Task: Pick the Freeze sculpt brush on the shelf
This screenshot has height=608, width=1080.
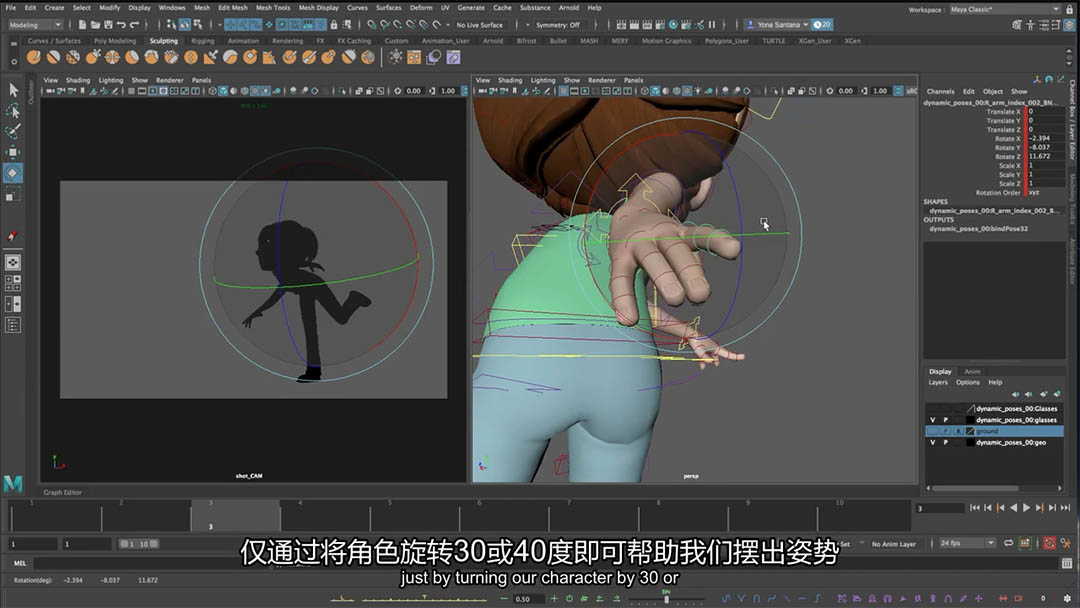Action: pos(368,57)
